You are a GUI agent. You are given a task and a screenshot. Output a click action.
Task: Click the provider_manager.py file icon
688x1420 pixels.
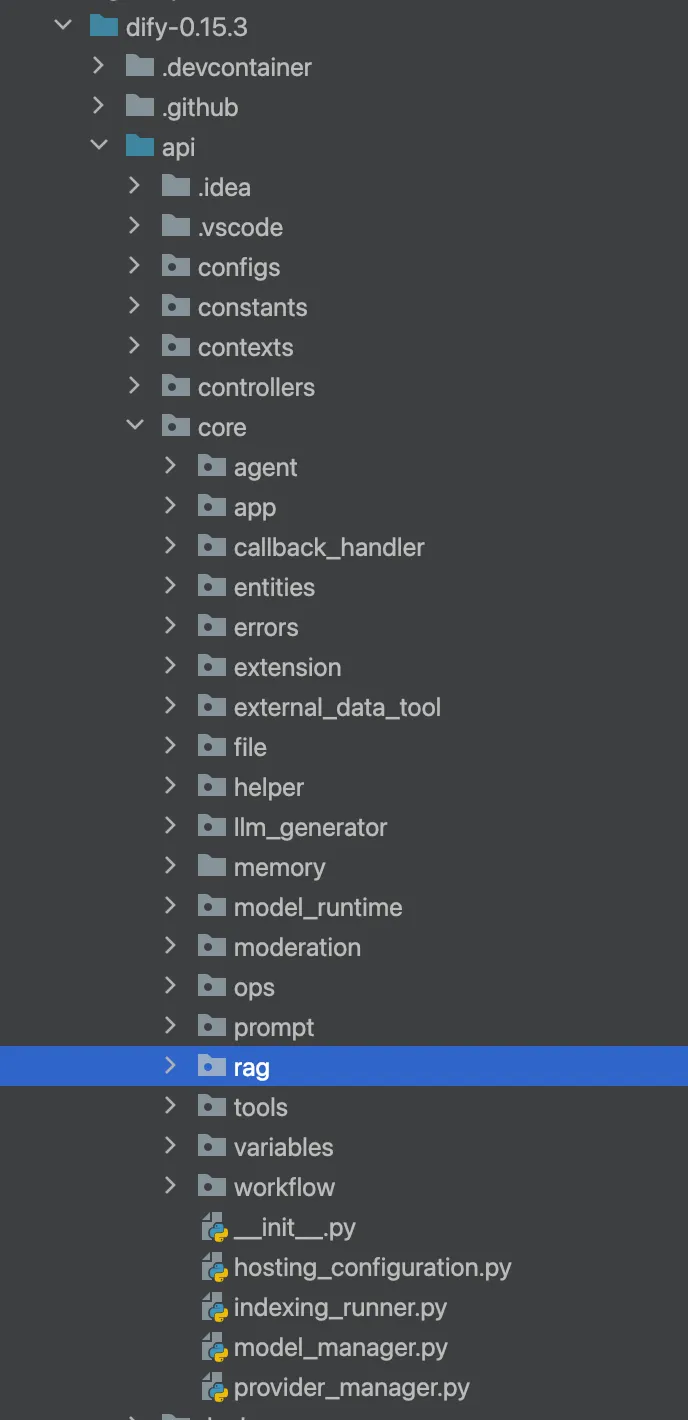(x=215, y=1388)
